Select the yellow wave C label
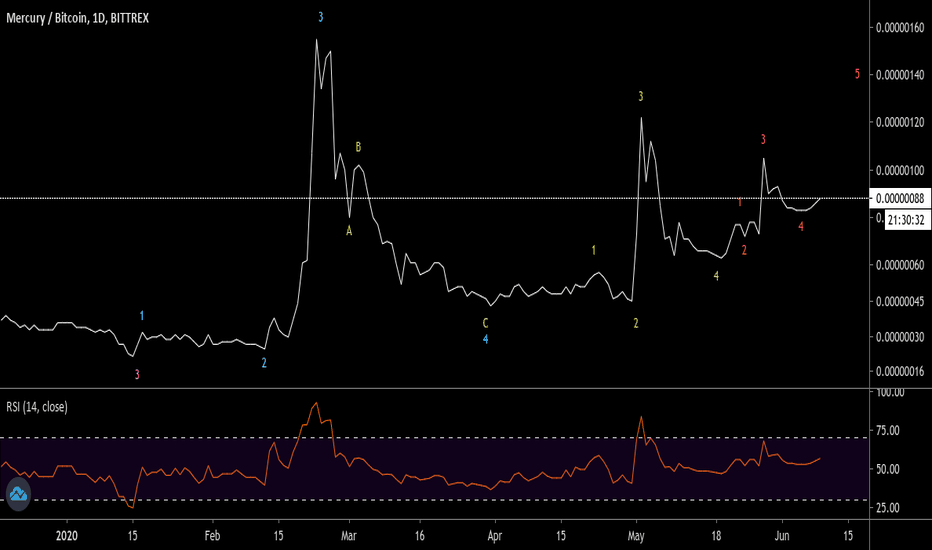This screenshot has height=550, width=932. pyautogui.click(x=485, y=323)
